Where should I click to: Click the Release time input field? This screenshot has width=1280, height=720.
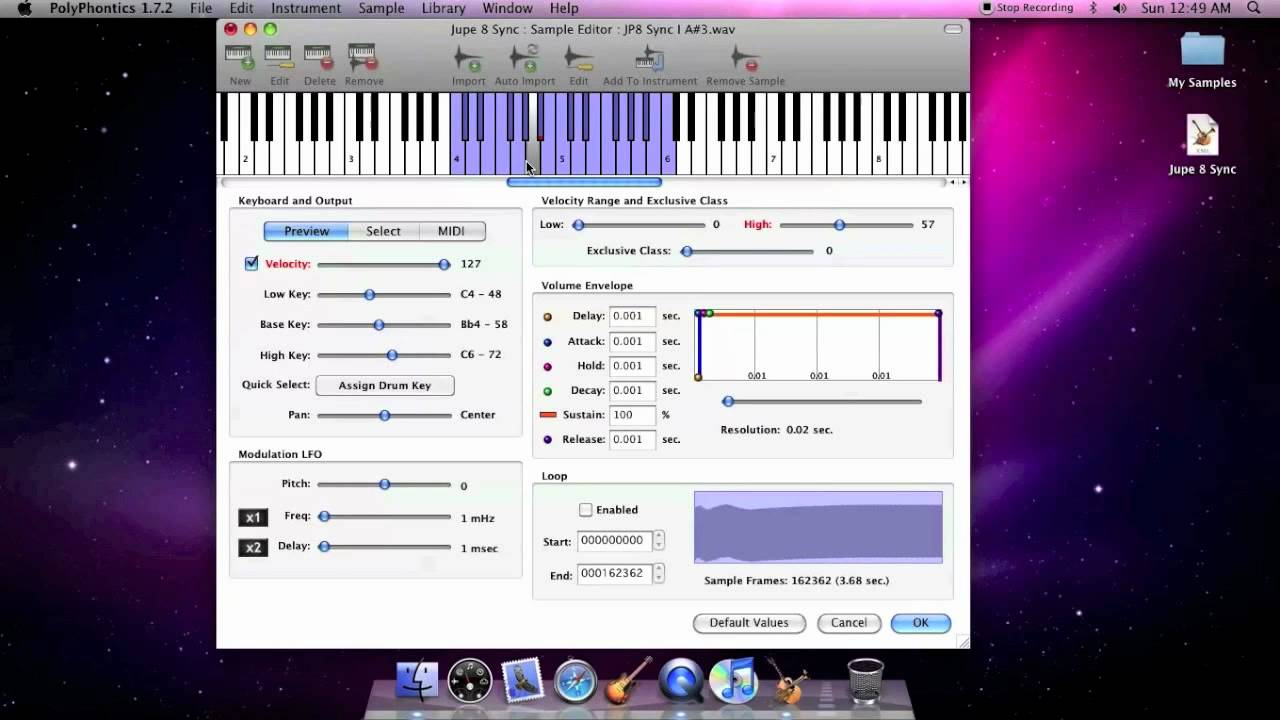click(x=632, y=439)
